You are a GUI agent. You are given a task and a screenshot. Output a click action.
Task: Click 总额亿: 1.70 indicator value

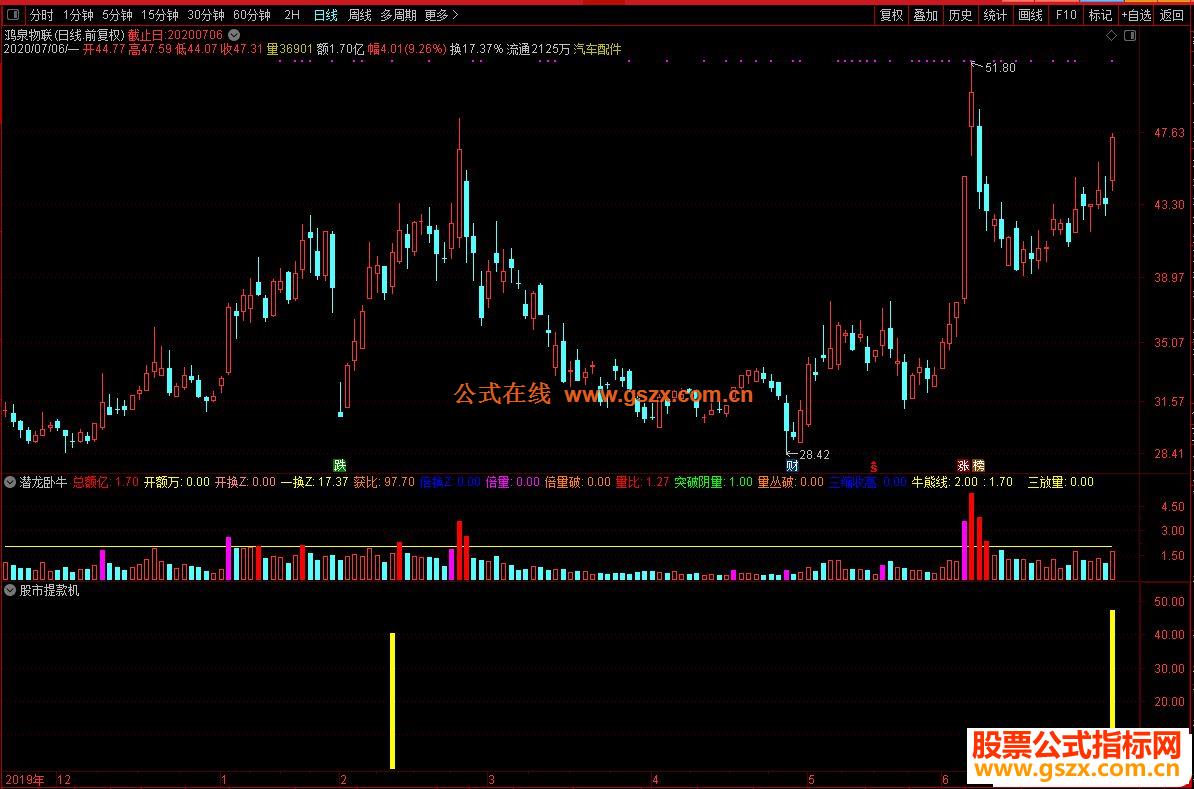coord(106,482)
